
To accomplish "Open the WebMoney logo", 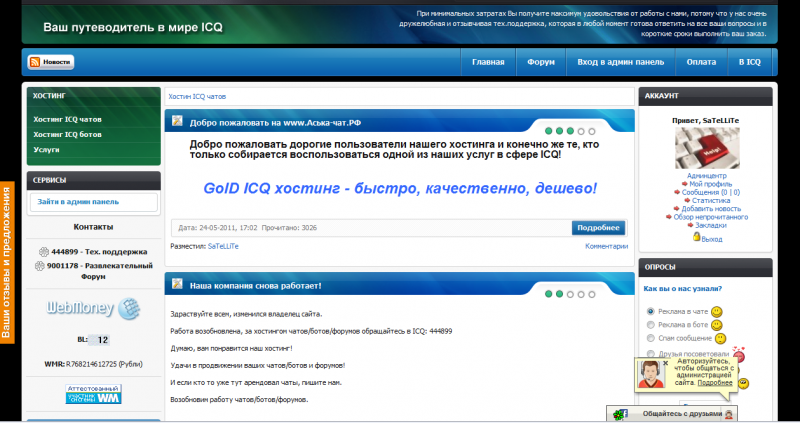I will pos(93,308).
